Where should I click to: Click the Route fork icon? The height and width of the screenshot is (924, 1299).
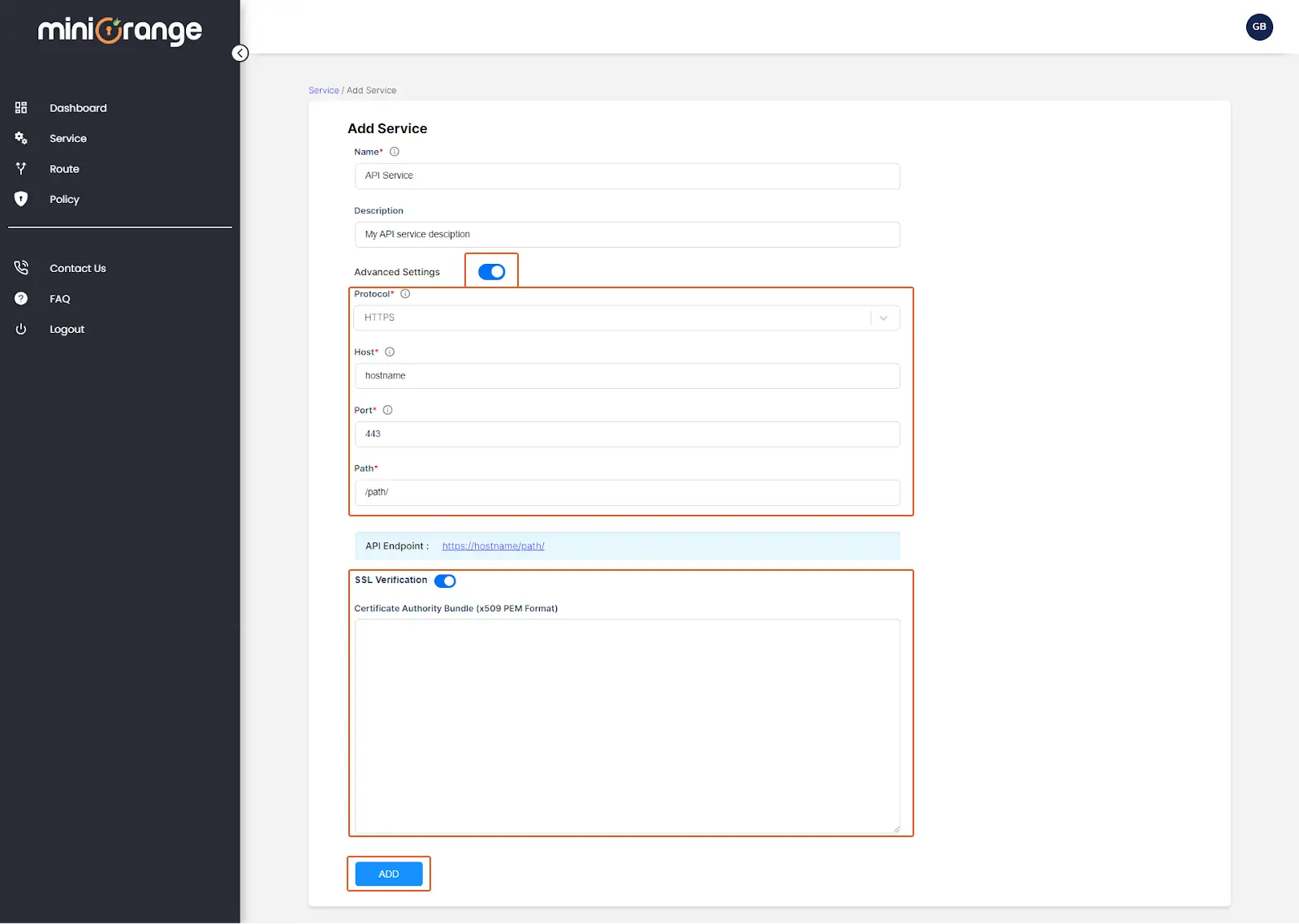pos(21,169)
